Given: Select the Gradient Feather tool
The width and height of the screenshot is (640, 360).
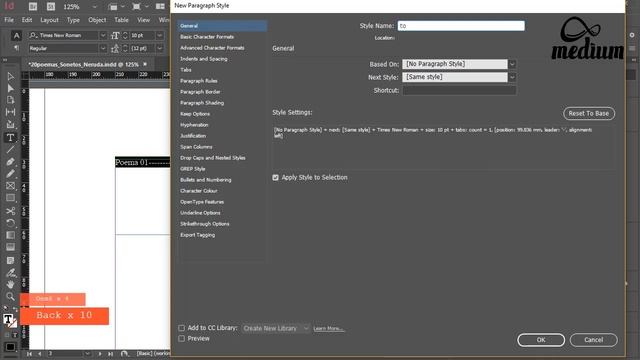Looking at the screenshot, I should 11,247.
